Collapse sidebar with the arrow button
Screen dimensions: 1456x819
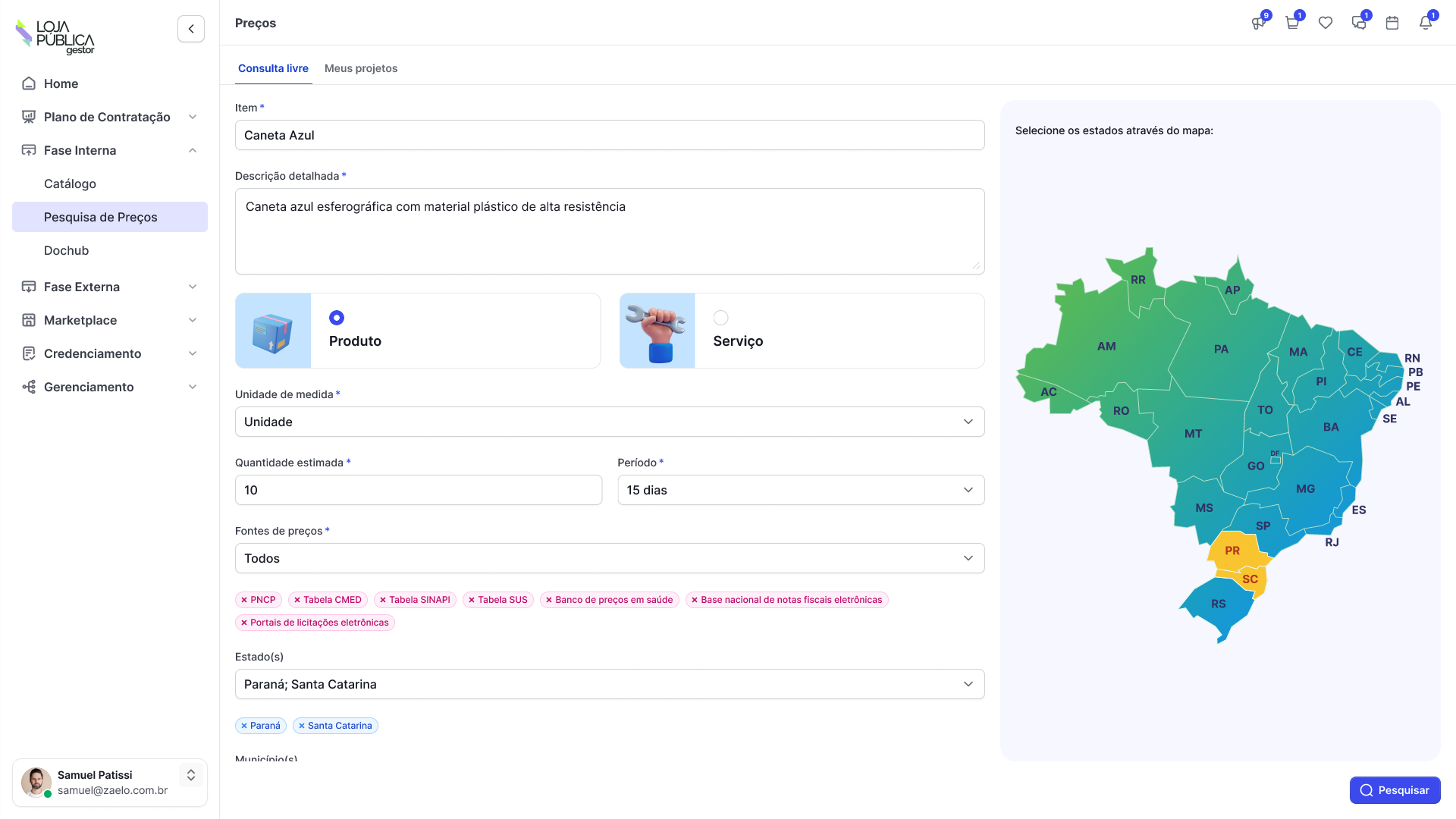[191, 29]
